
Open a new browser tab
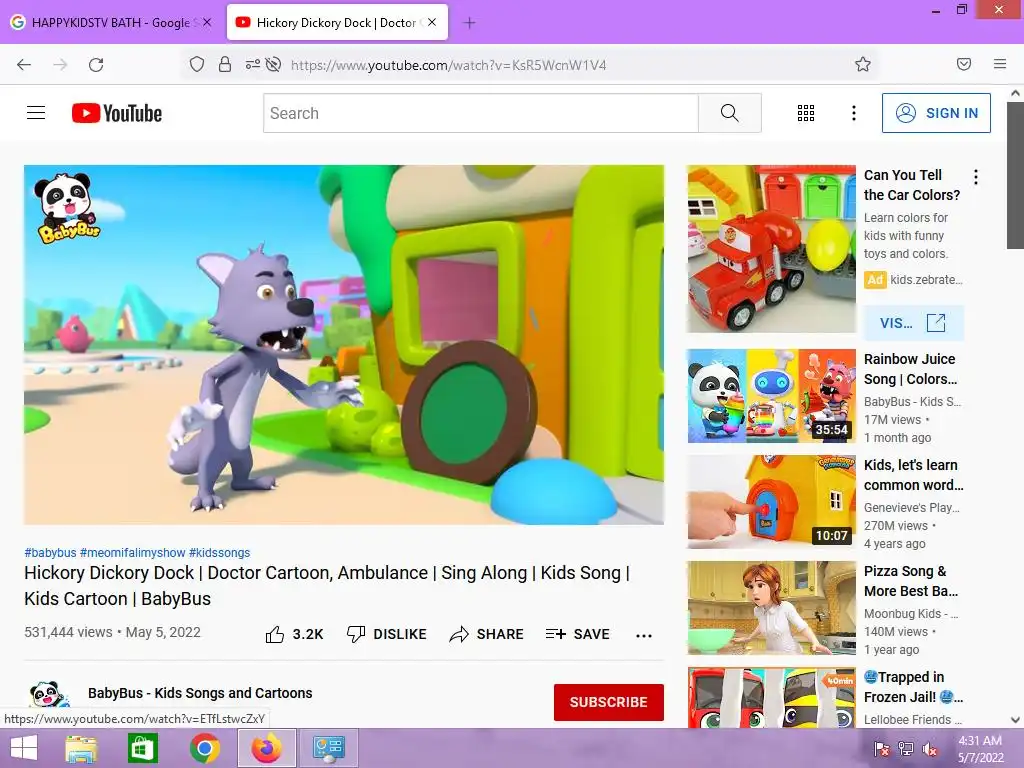pos(469,23)
